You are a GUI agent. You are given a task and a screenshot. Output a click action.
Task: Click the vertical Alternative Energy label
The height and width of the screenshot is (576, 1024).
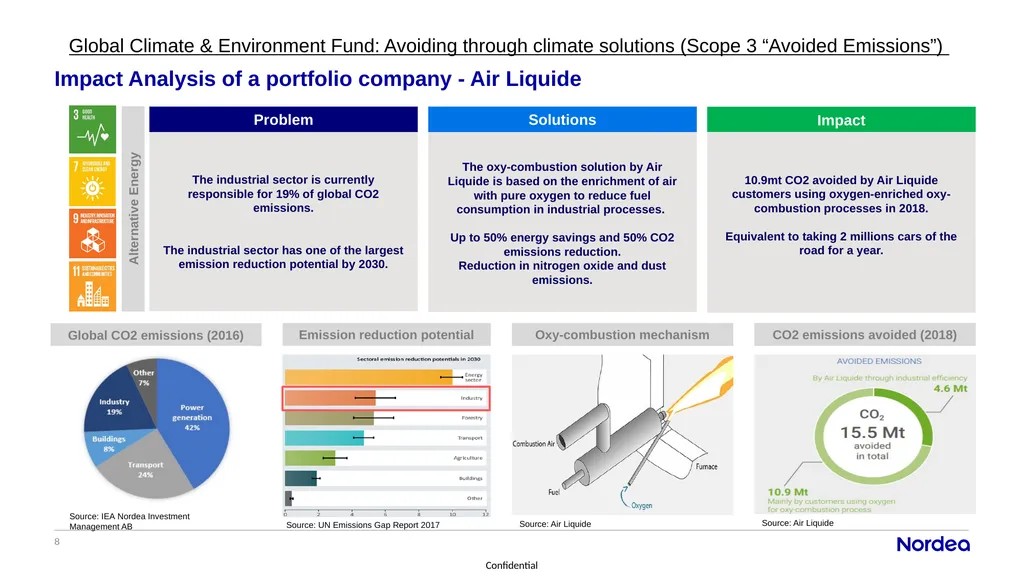pyautogui.click(x=133, y=208)
